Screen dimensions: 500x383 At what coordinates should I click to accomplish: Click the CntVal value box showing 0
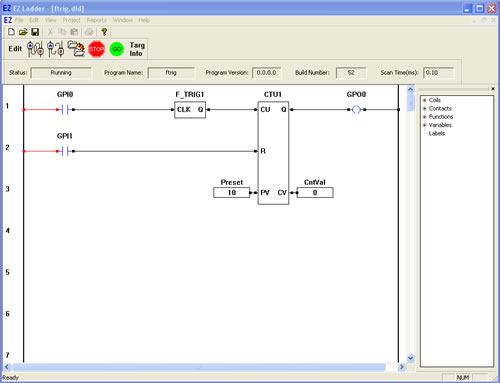(315, 193)
